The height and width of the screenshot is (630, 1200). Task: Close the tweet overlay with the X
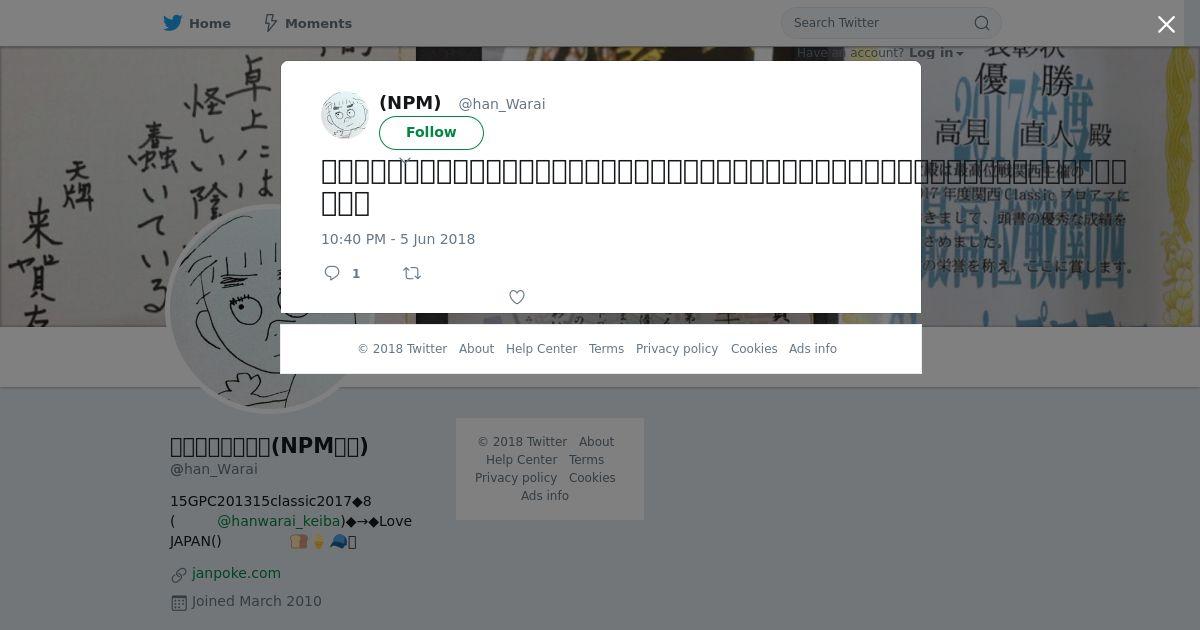click(1166, 25)
